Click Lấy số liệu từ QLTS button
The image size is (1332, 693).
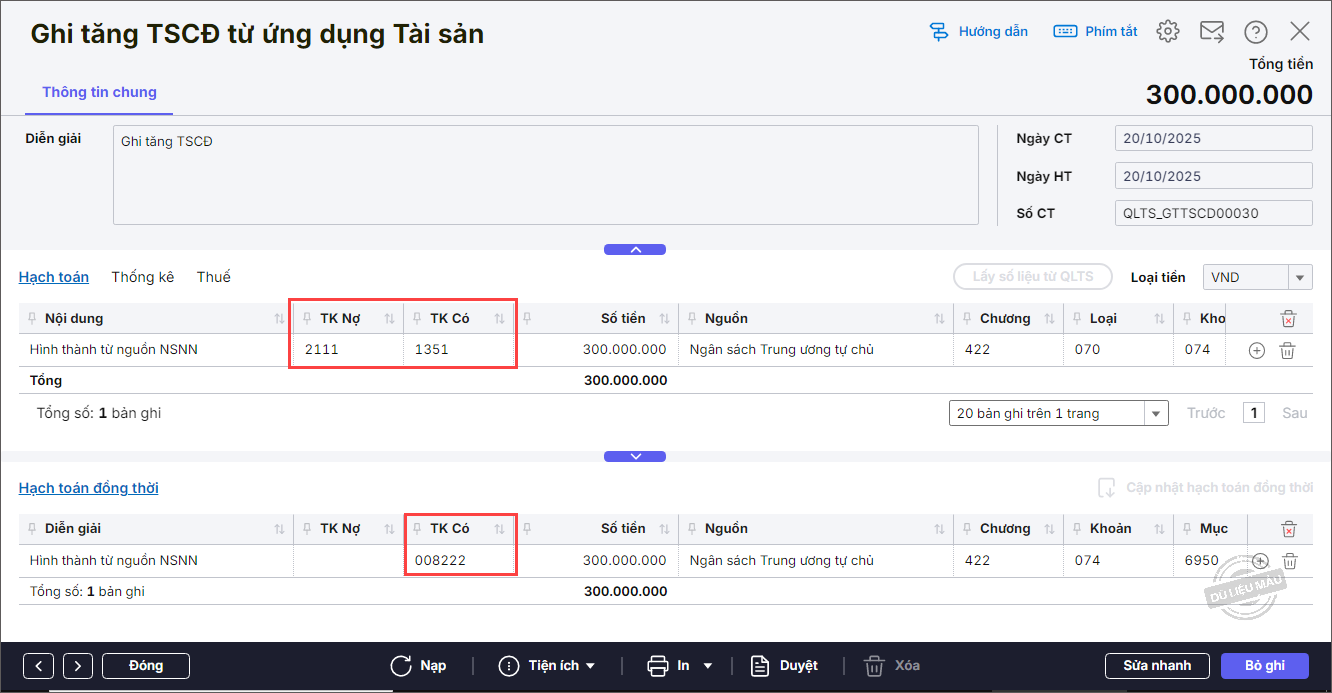point(1032,277)
